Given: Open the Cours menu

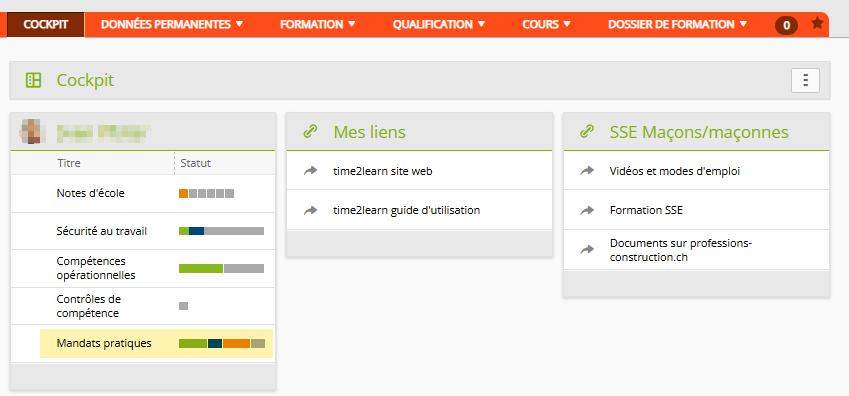Looking at the screenshot, I should tap(546, 24).
